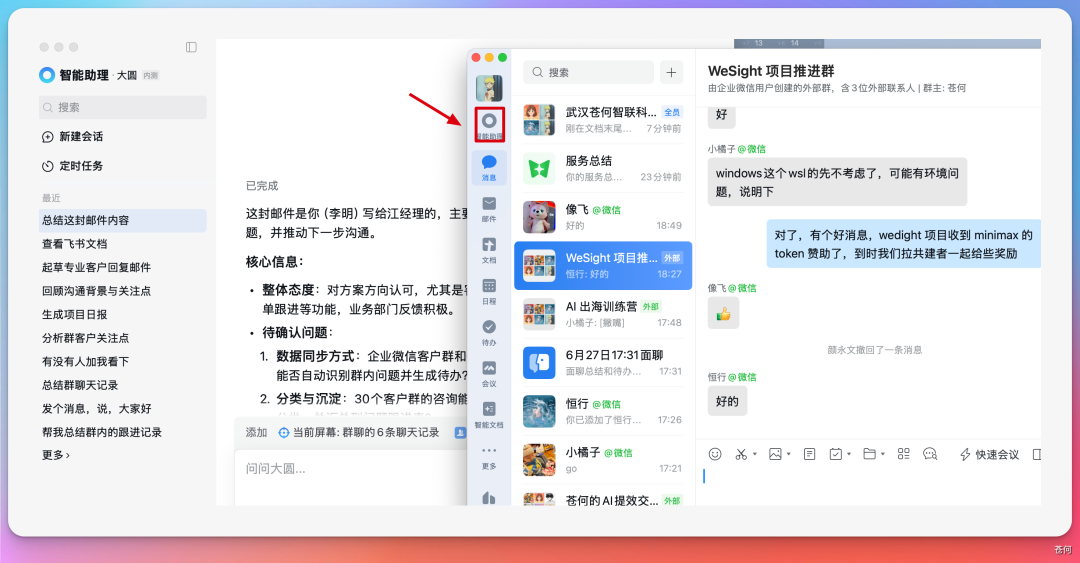The image size is (1080, 563).
Task: Open 日程 calendar in WeCom sidebar
Action: [x=489, y=291]
